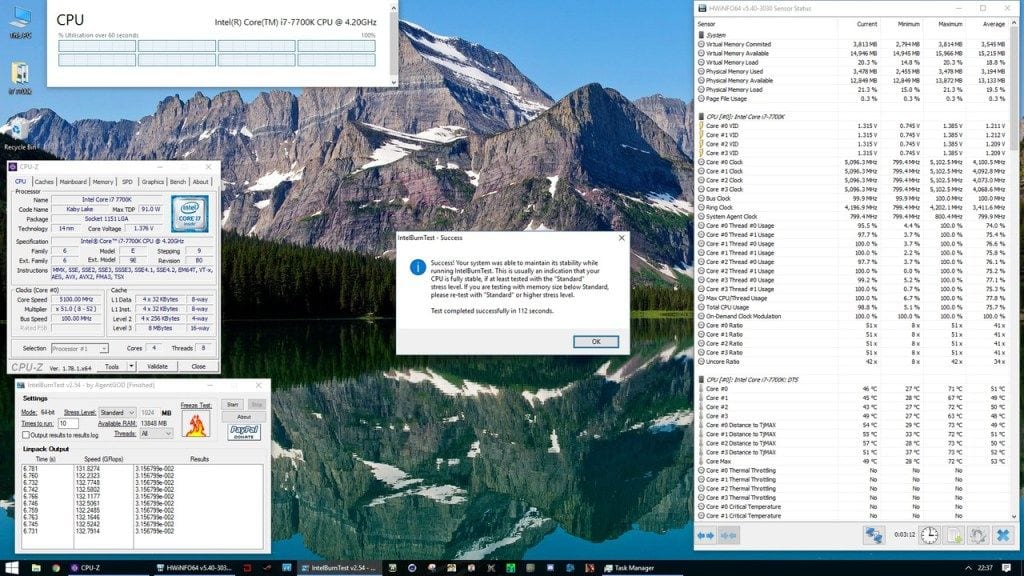Show hidden system tray icons chevron
This screenshot has width=1024, height=576.
(968, 568)
